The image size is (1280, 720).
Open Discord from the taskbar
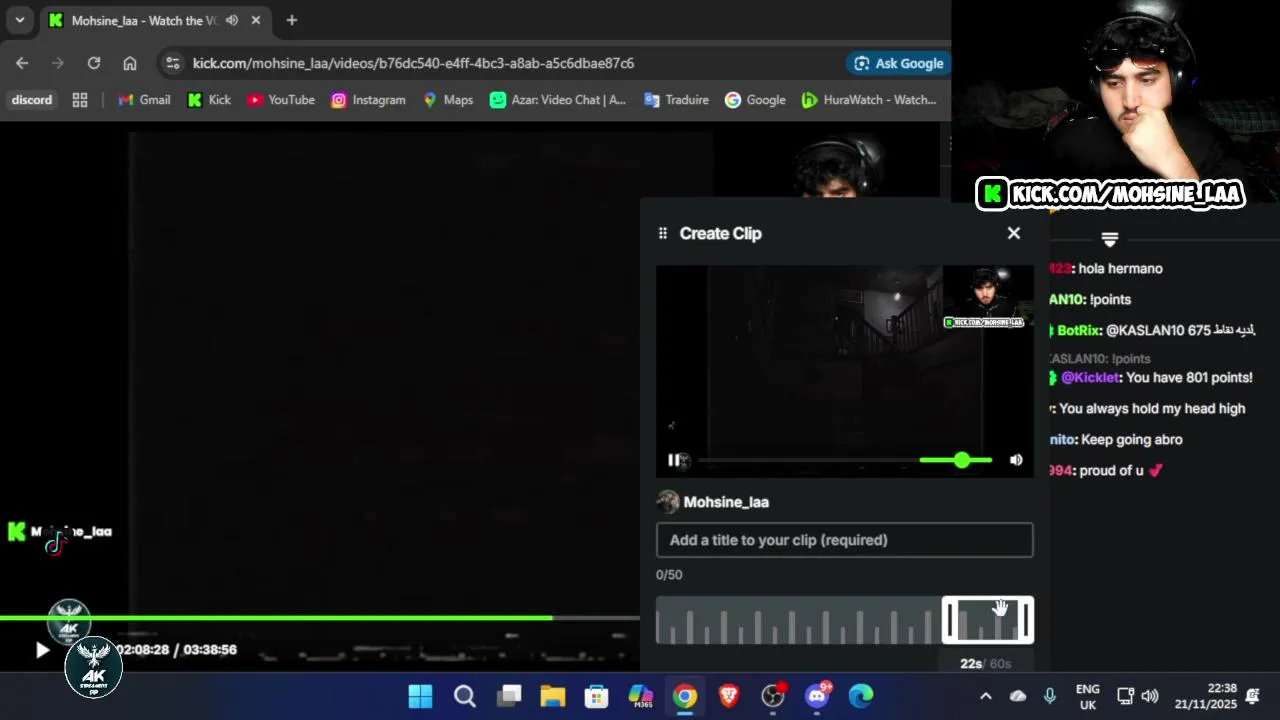[x=817, y=695]
